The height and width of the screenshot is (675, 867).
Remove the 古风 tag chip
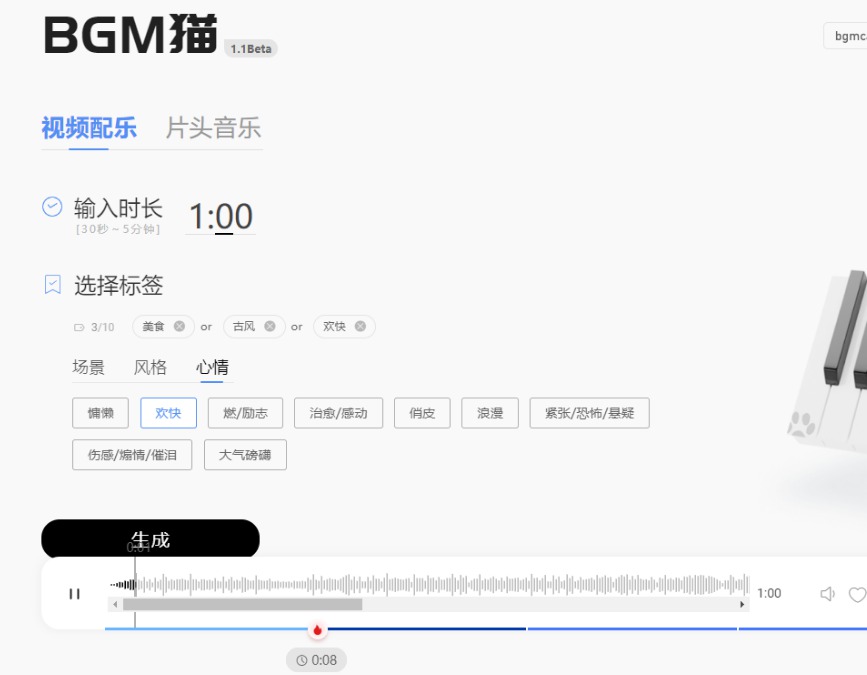[270, 326]
